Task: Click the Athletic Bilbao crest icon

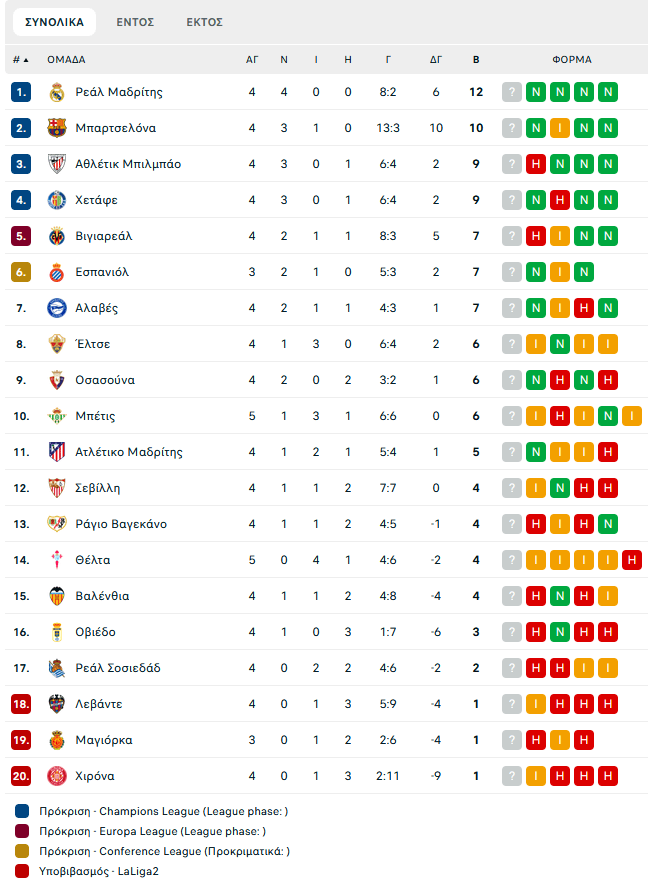Action: pos(56,164)
